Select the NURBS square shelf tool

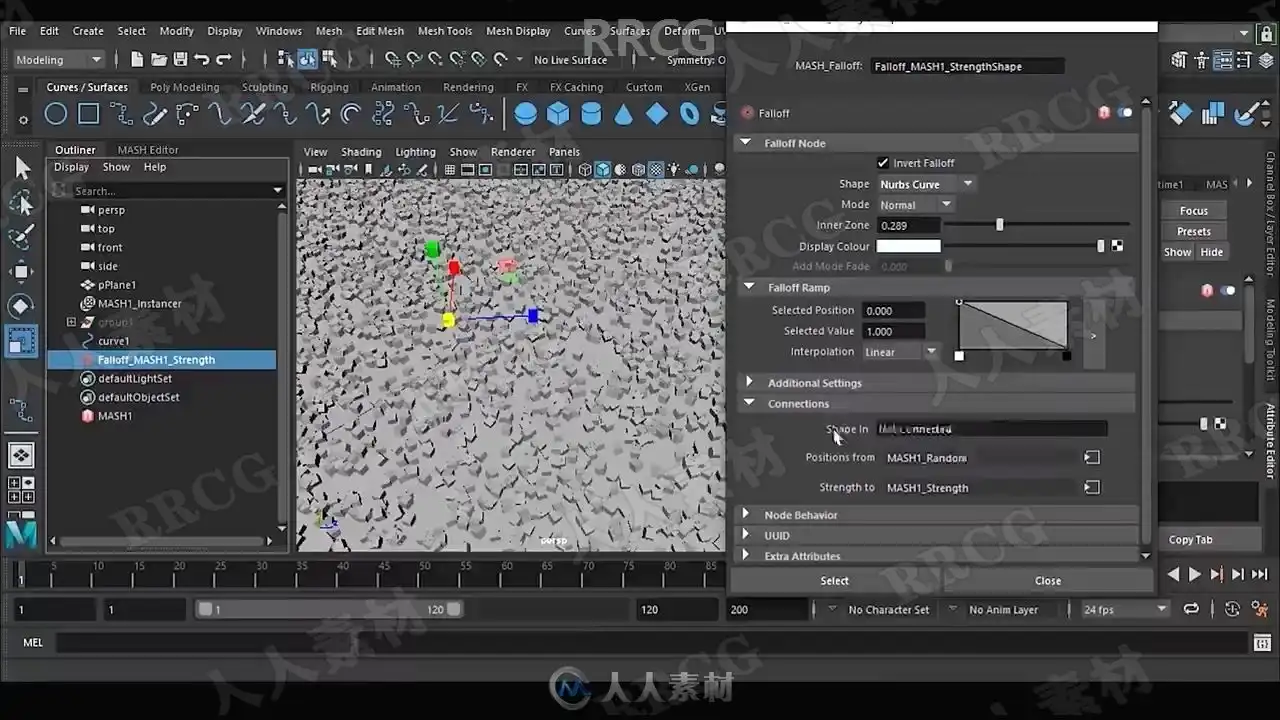coord(89,114)
